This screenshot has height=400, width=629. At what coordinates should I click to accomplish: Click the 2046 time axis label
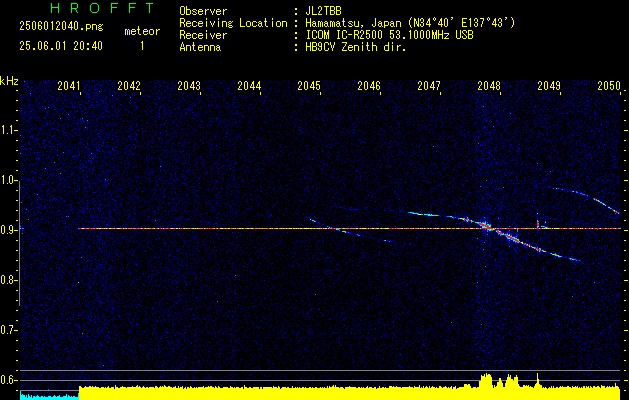369,86
